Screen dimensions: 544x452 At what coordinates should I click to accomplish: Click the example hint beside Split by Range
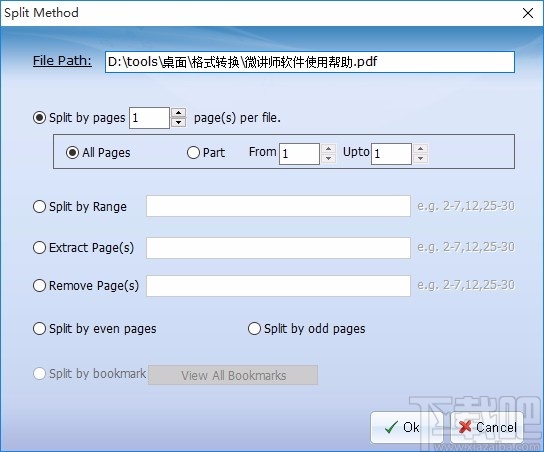point(466,206)
